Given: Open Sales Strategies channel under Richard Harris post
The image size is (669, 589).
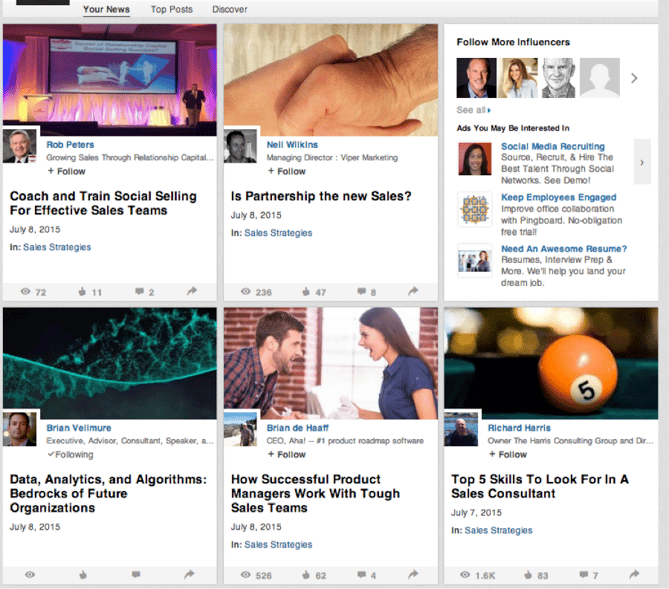Looking at the screenshot, I should click(498, 530).
